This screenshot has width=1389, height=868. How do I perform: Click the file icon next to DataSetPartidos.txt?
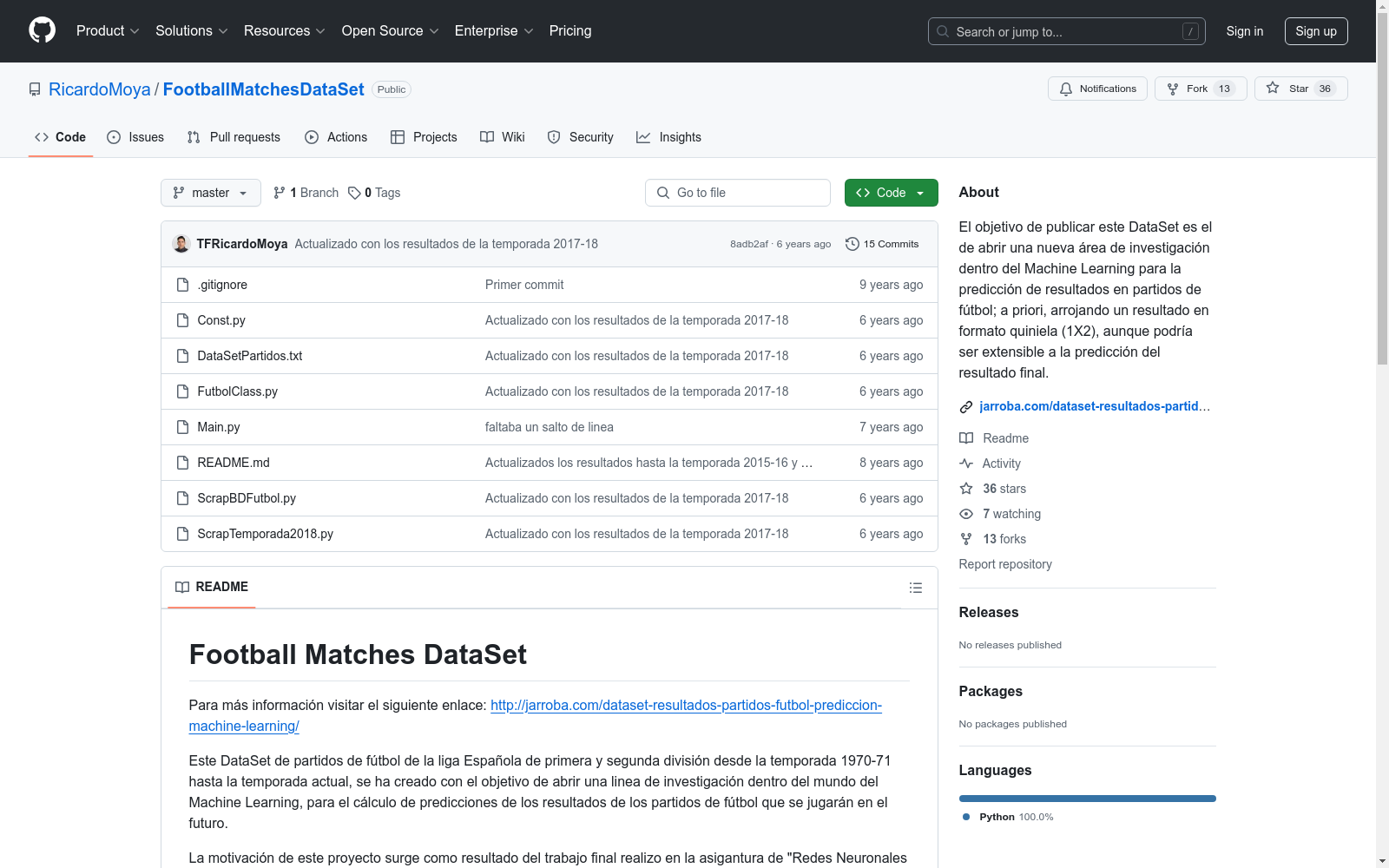coord(182,356)
